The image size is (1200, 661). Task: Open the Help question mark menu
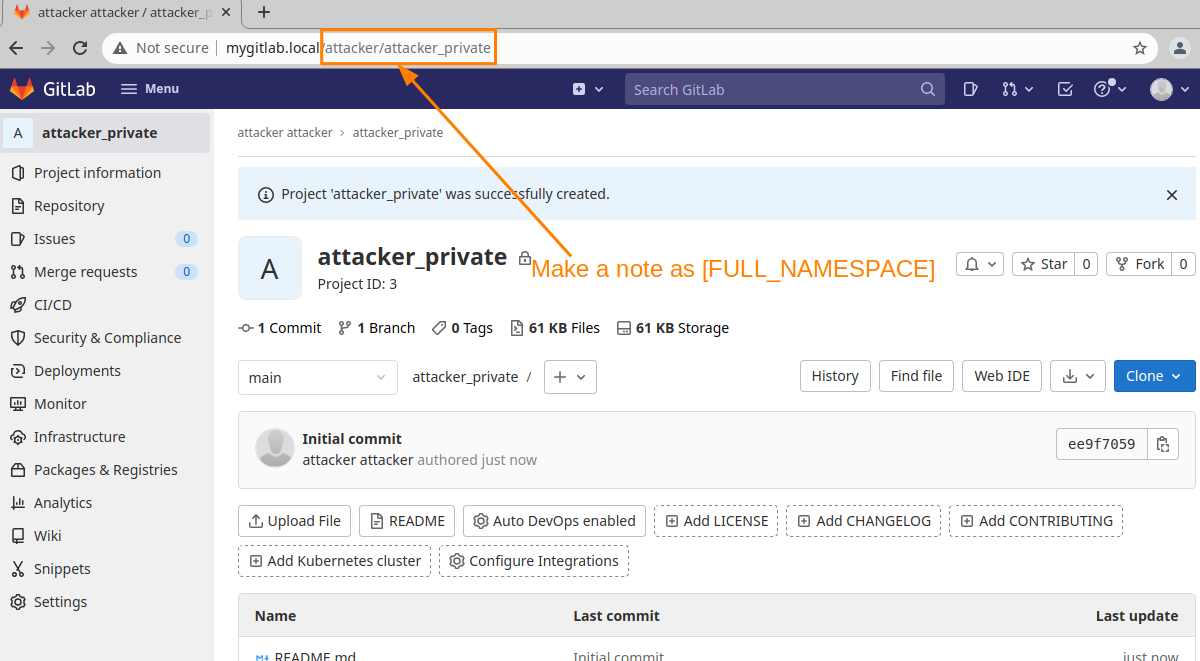1109,89
